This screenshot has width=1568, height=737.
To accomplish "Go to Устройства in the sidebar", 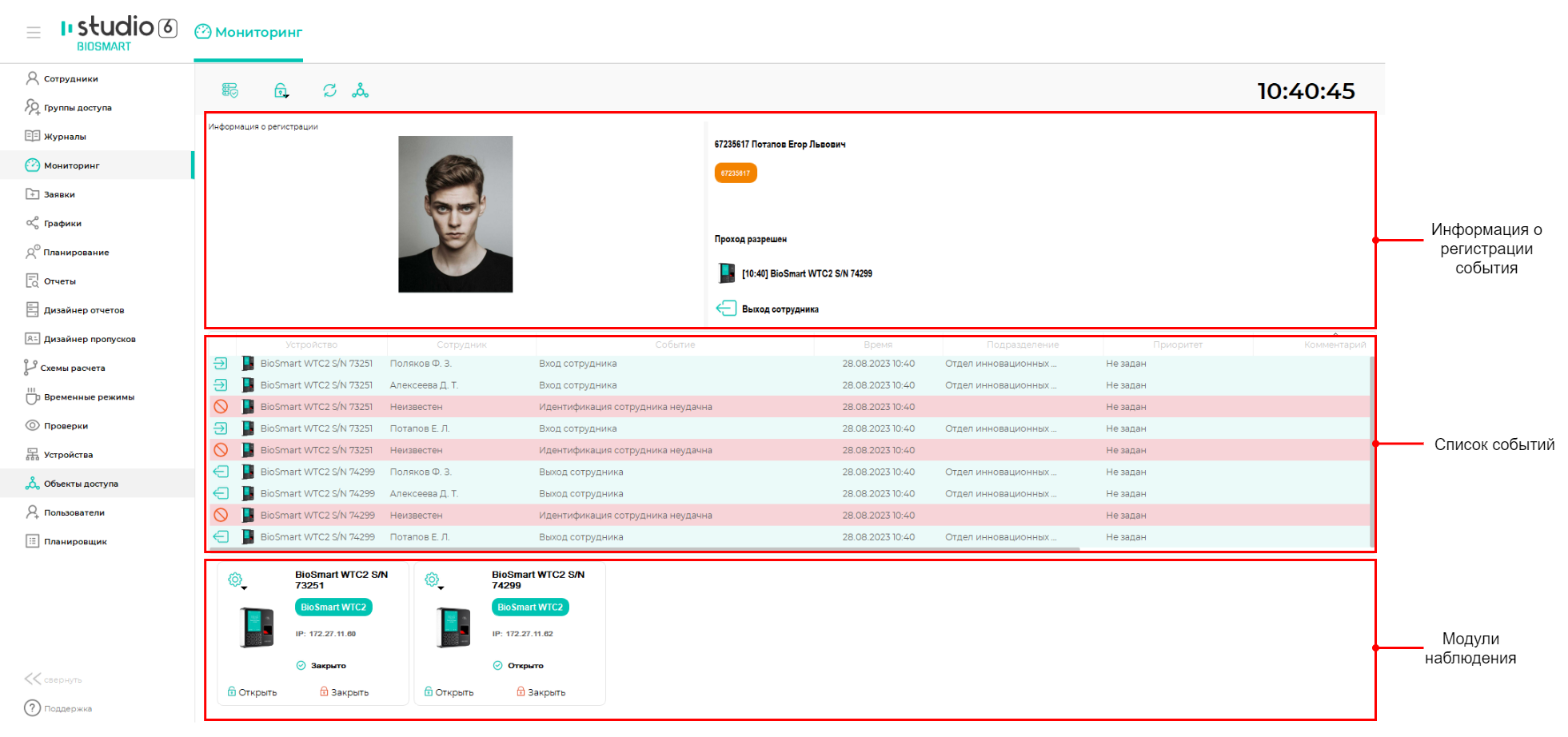I will (x=97, y=455).
